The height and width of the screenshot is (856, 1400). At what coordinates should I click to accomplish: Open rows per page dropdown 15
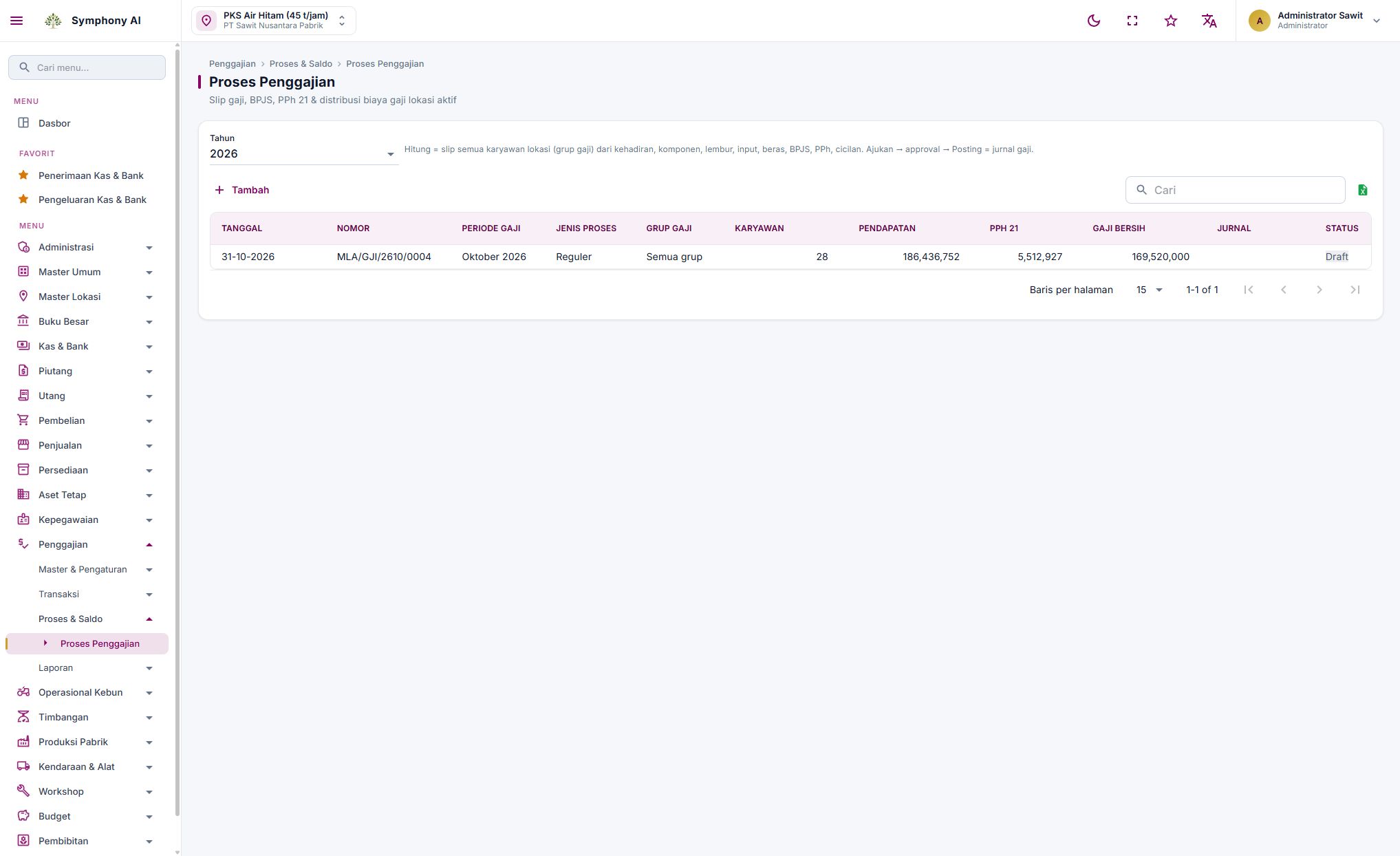point(1149,290)
